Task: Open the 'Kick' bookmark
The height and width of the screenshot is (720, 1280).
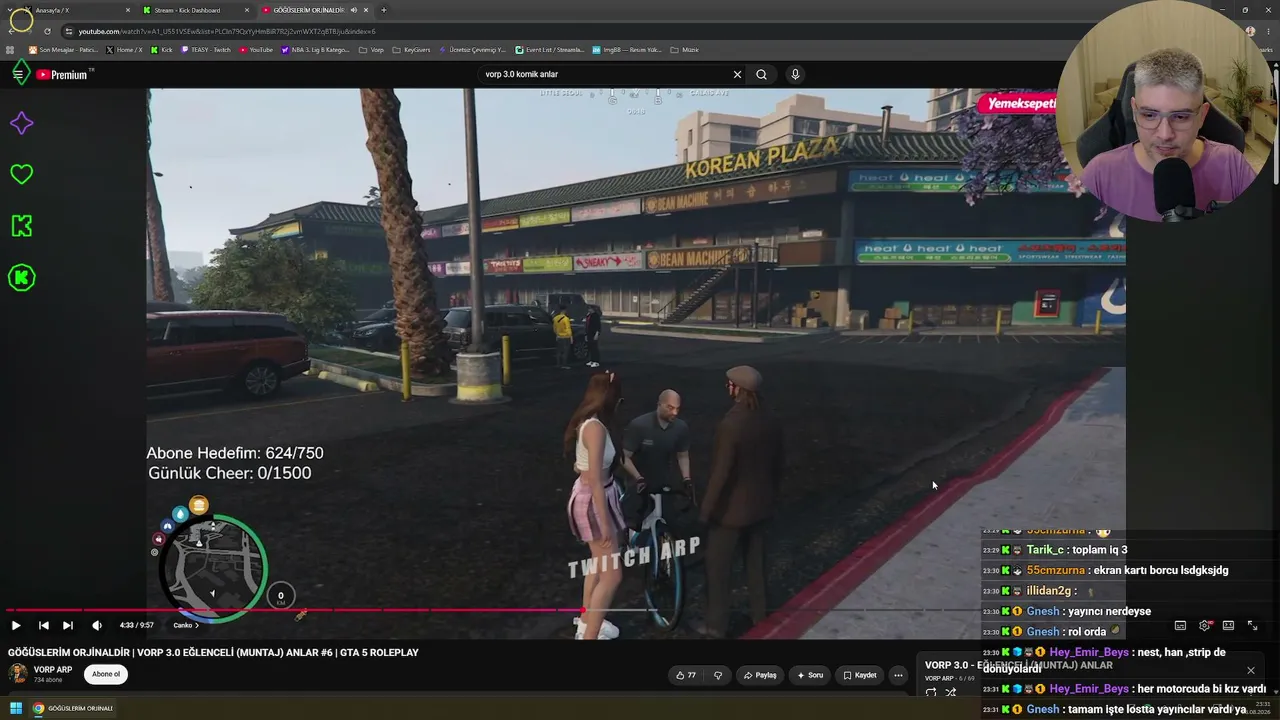Action: click(161, 50)
